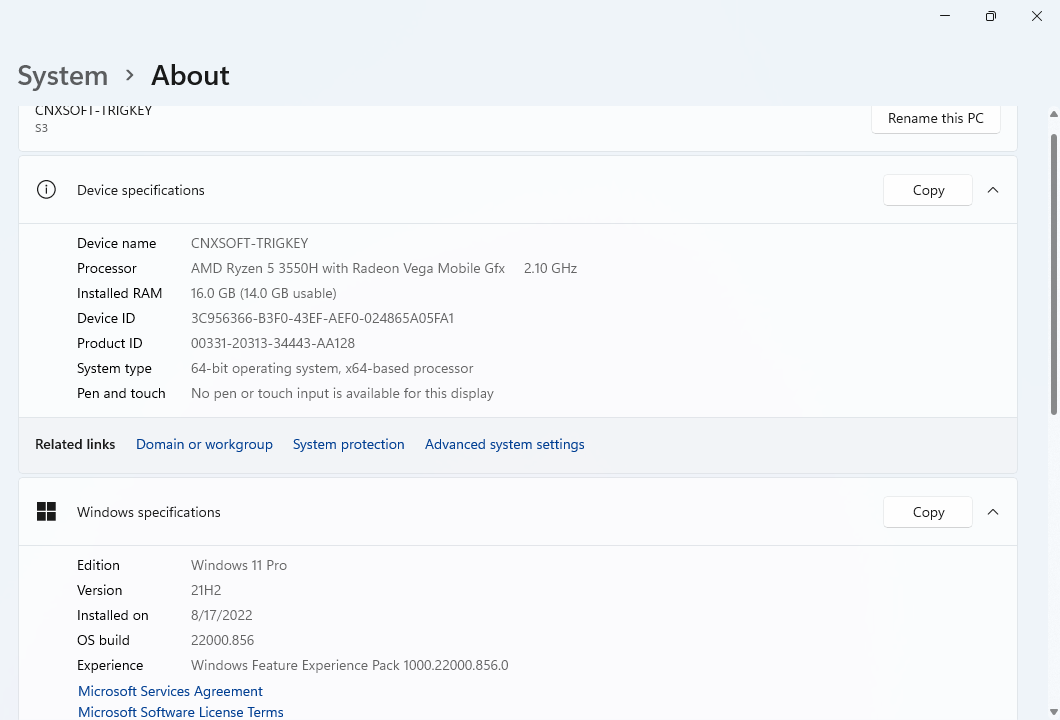1060x720 pixels.
Task: Click the Product ID value 00331-20313-34443-AA128
Action: pos(272,343)
